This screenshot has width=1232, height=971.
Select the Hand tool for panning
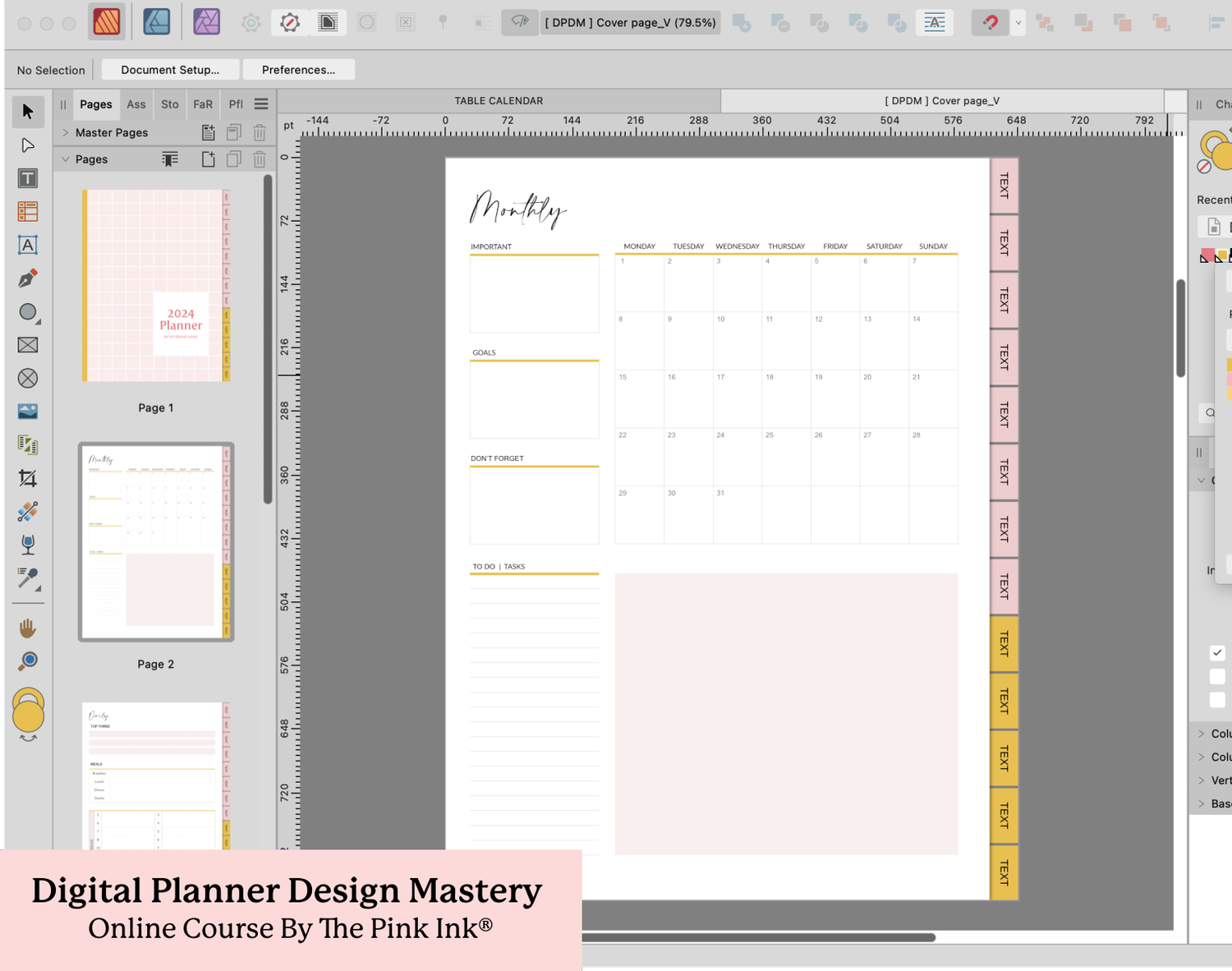click(27, 627)
